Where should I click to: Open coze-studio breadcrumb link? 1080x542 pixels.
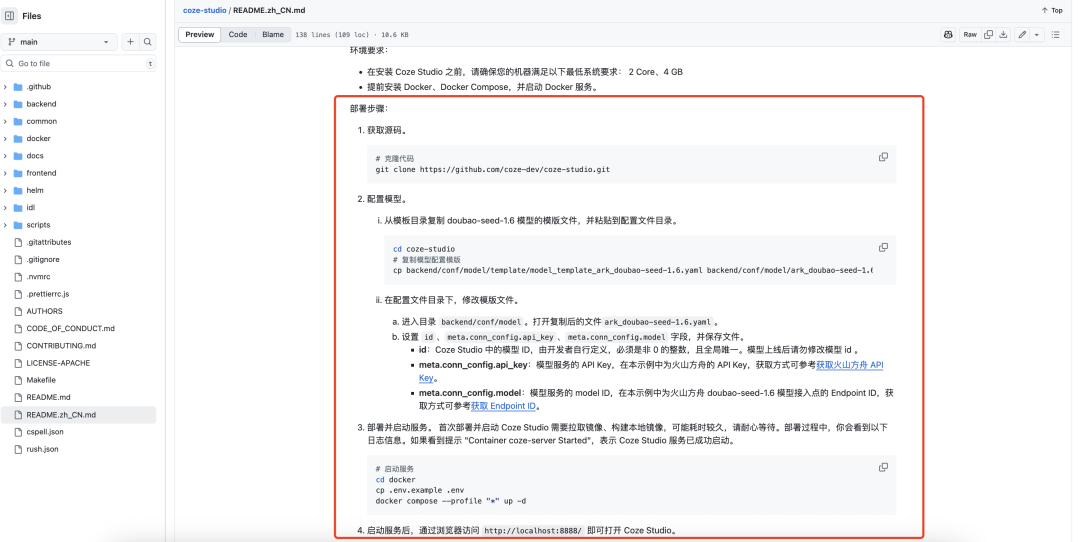click(205, 10)
